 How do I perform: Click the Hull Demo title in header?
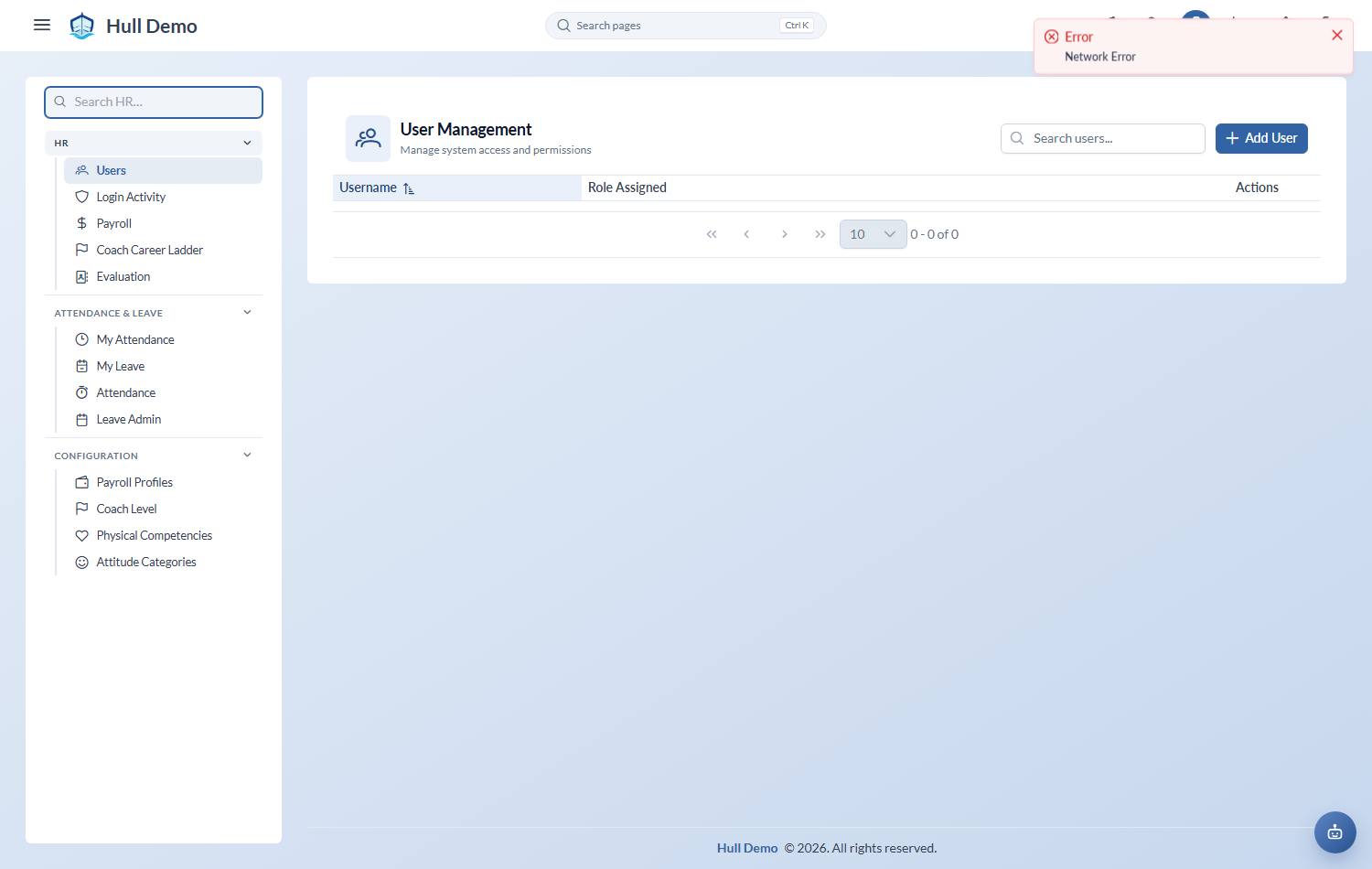[152, 26]
